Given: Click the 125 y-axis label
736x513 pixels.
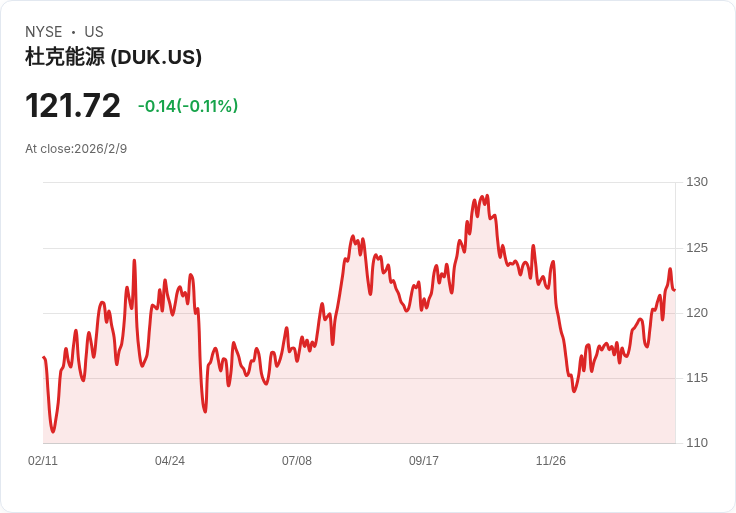Looking at the screenshot, I should tap(697, 248).
